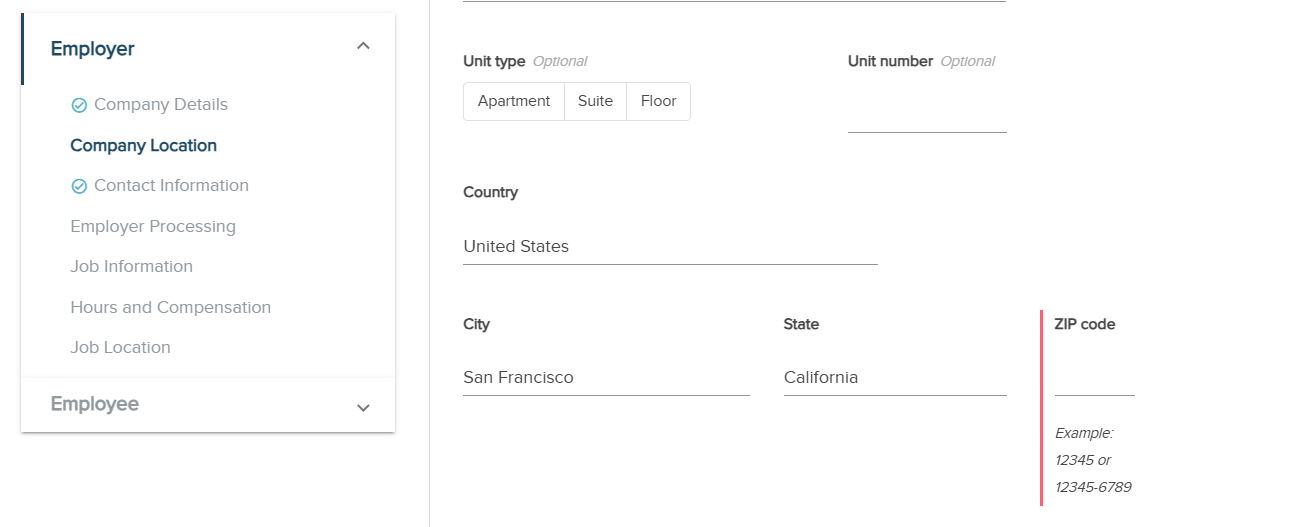Navigate to Contact Information step
This screenshot has height=527, width=1304.
pos(171,186)
